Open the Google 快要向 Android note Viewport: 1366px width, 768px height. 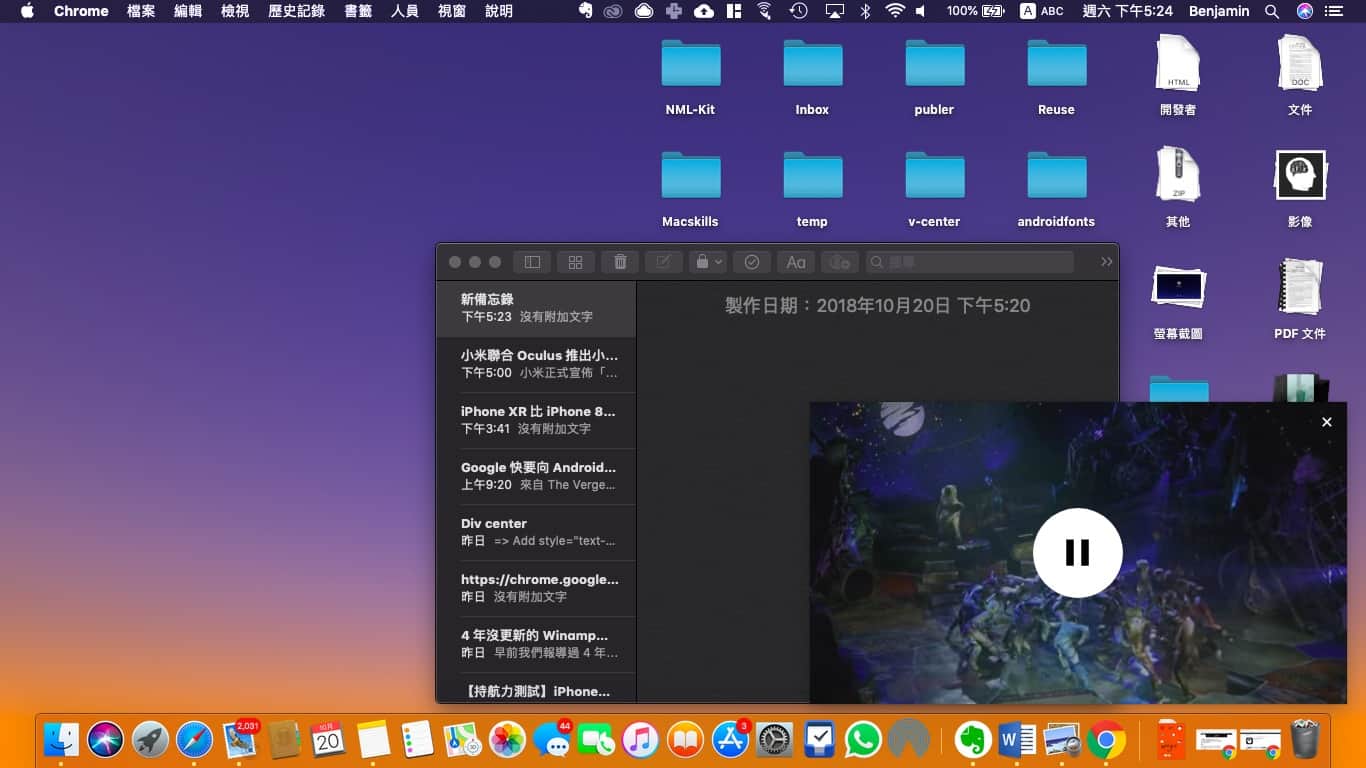[x=536, y=477]
